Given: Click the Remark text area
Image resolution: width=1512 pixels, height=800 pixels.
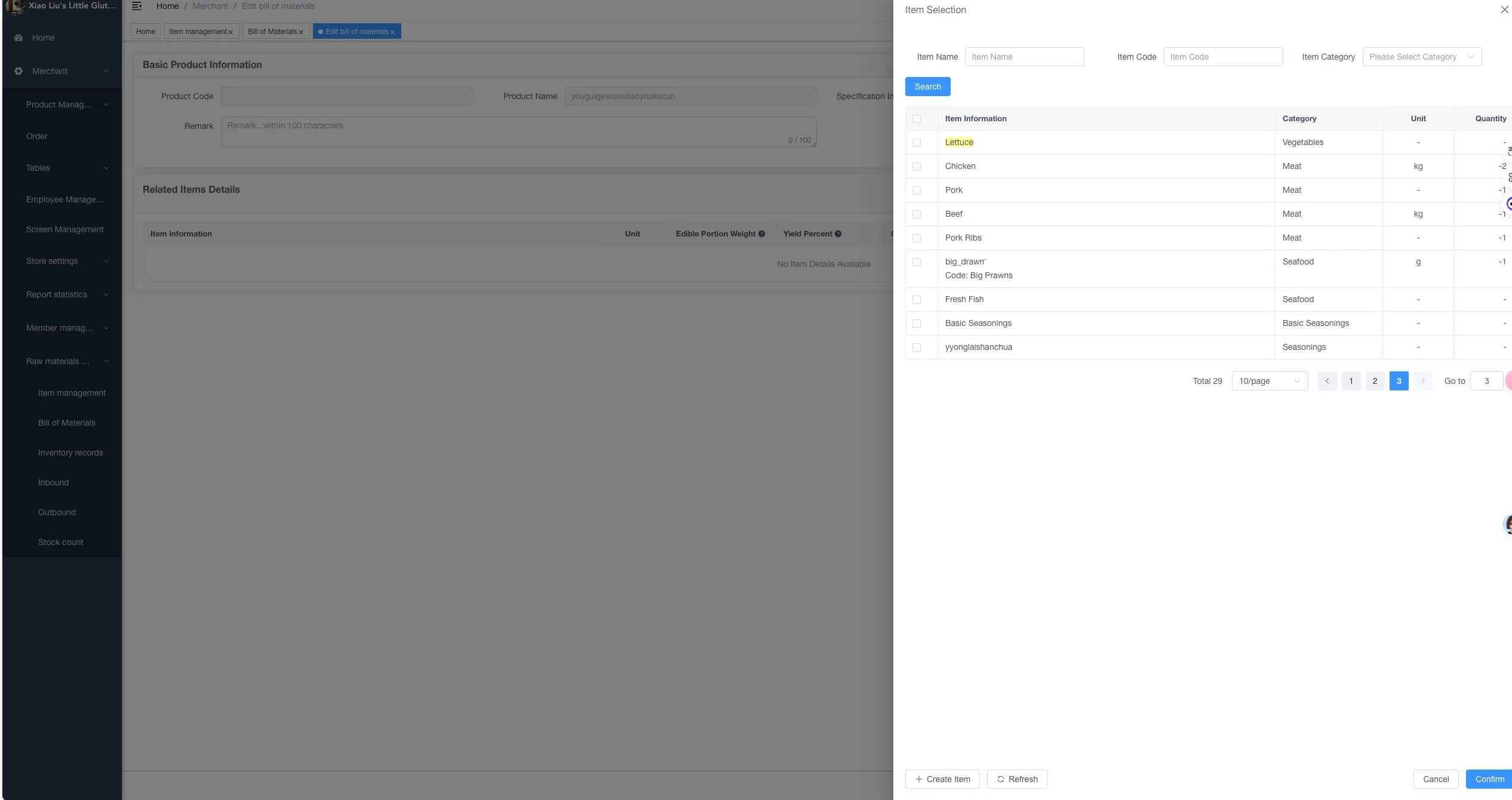Looking at the screenshot, I should [518, 132].
